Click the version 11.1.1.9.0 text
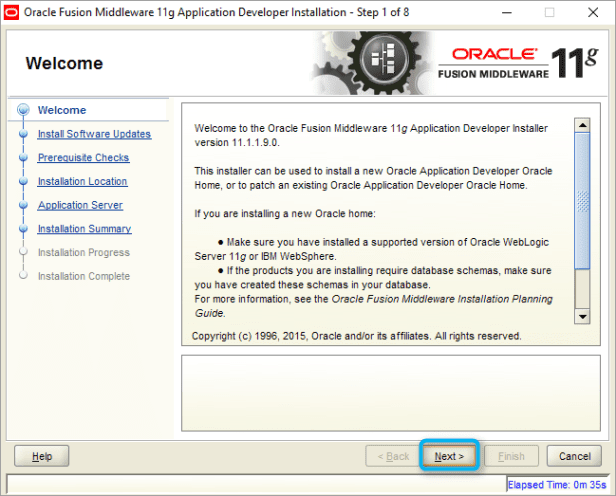The width and height of the screenshot is (616, 496). tap(236, 143)
